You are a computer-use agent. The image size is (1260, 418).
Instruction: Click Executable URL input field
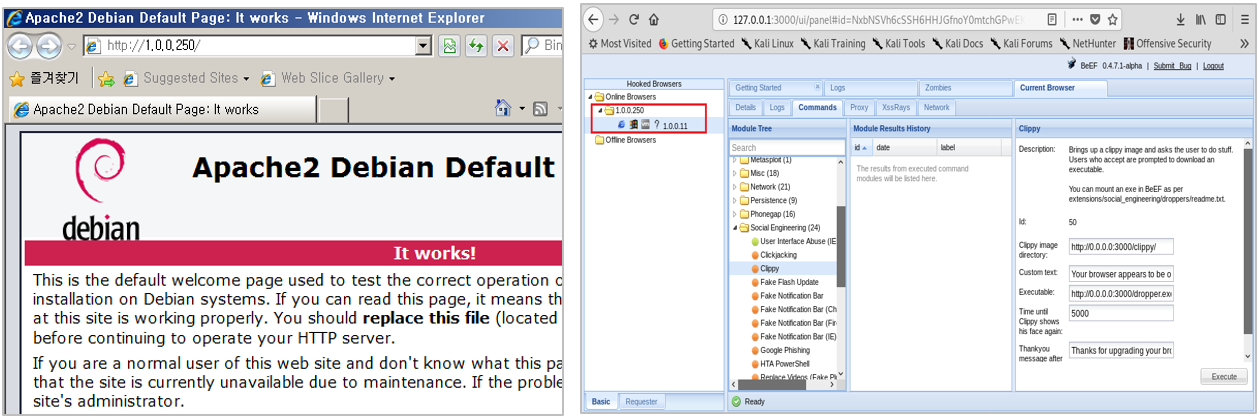click(x=1120, y=293)
